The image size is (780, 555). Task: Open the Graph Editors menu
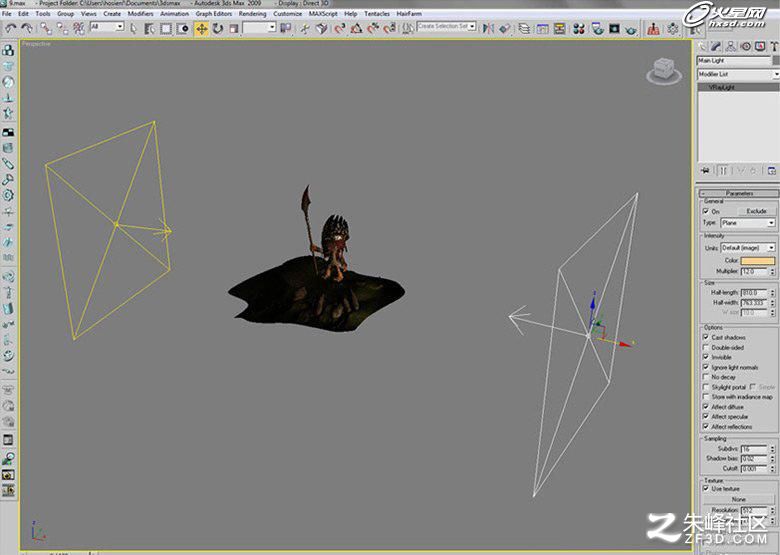(213, 14)
